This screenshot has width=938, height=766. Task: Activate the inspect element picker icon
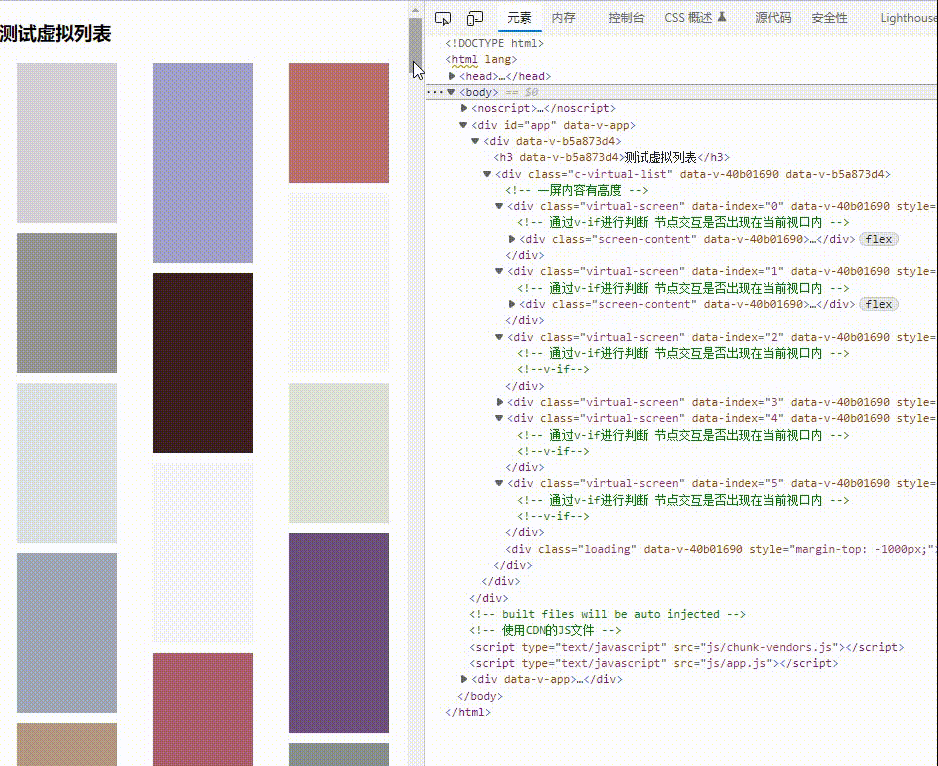tap(443, 19)
